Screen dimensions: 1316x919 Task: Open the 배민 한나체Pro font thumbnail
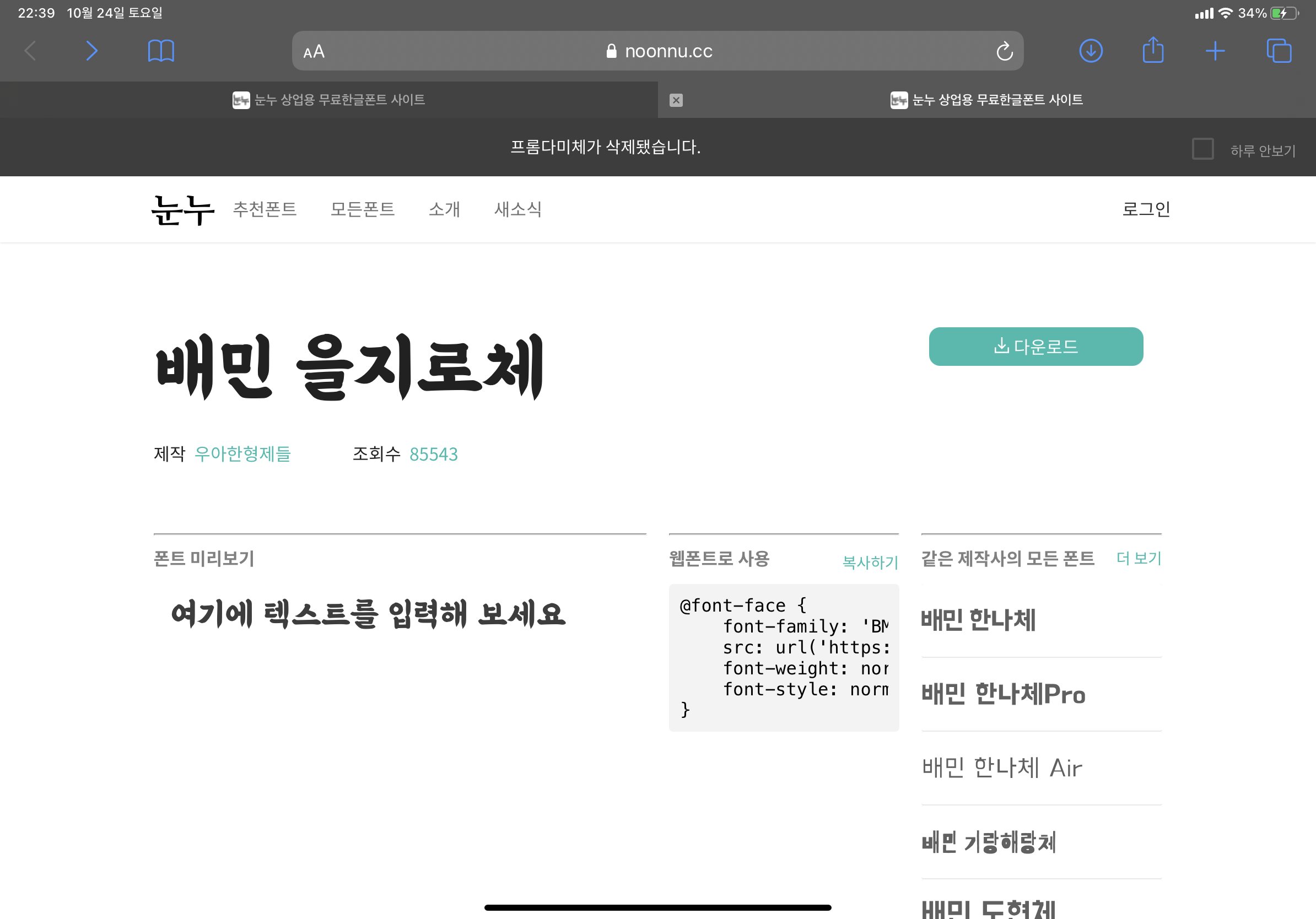tap(1003, 694)
